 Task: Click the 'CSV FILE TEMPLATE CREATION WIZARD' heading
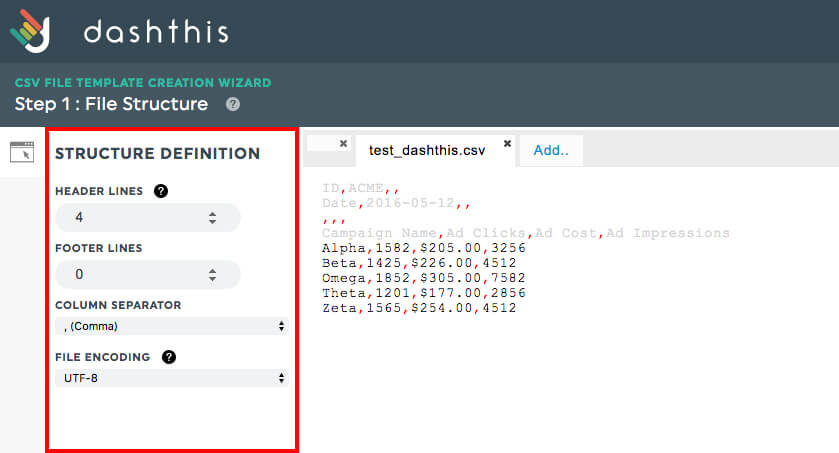pos(143,83)
